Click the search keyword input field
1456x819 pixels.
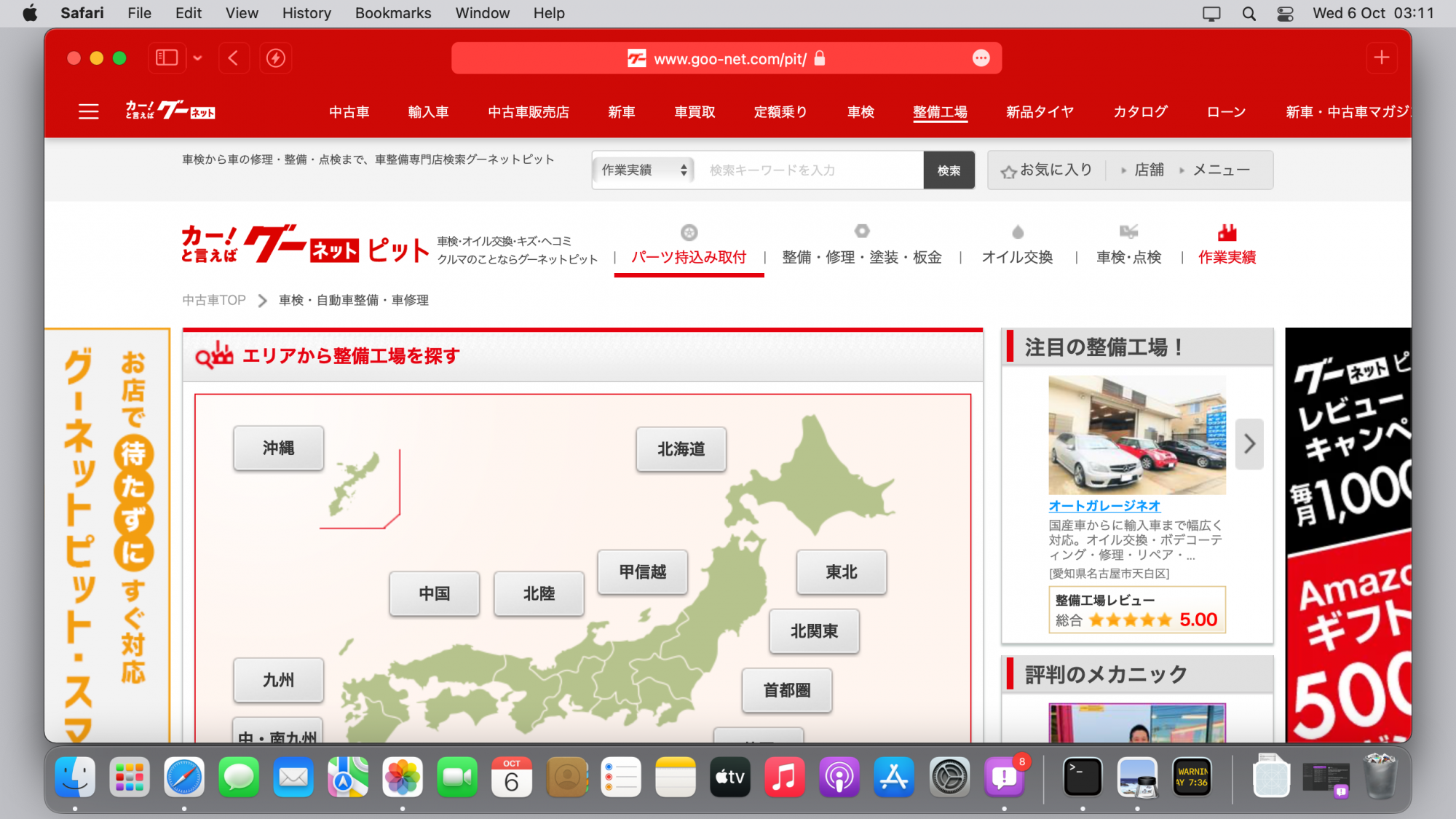point(808,170)
